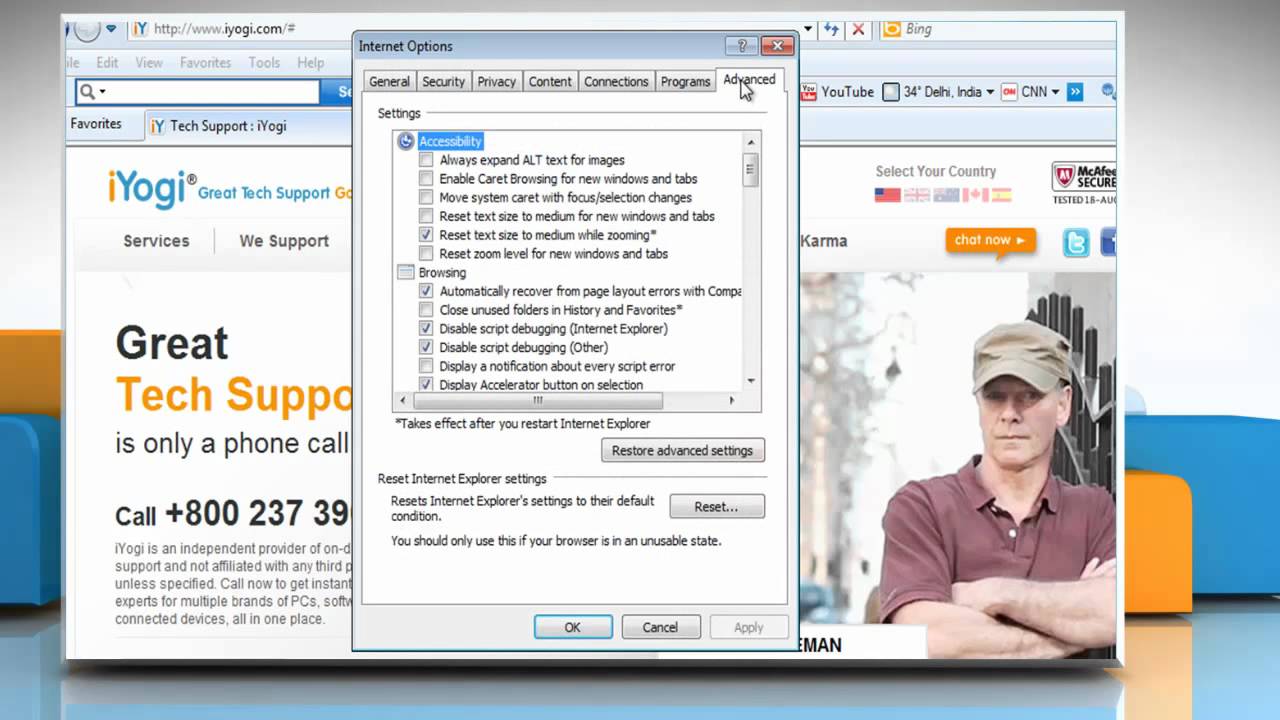The image size is (1280, 720).
Task: Confirm with the OK button
Action: (x=573, y=627)
